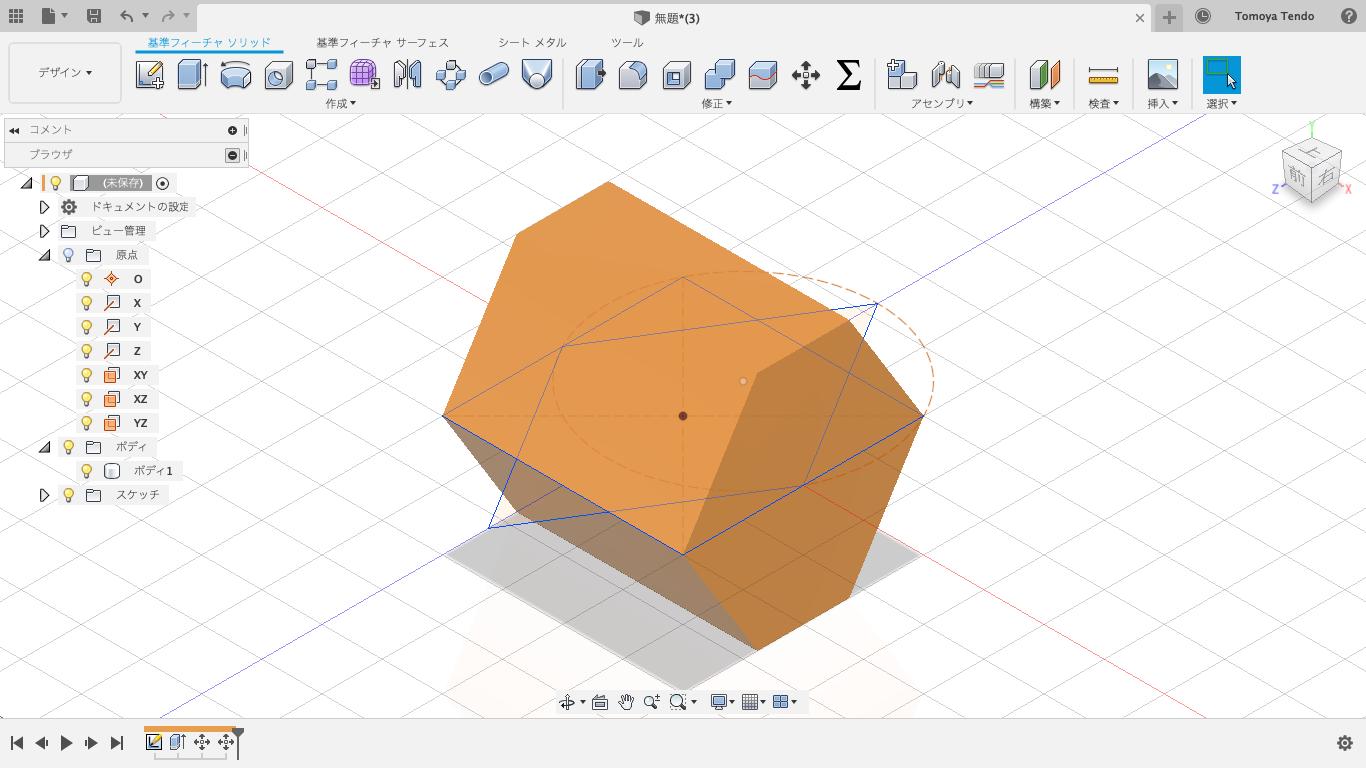Expand the スケッチ folder
Image resolution: width=1366 pixels, height=768 pixels.
point(44,495)
